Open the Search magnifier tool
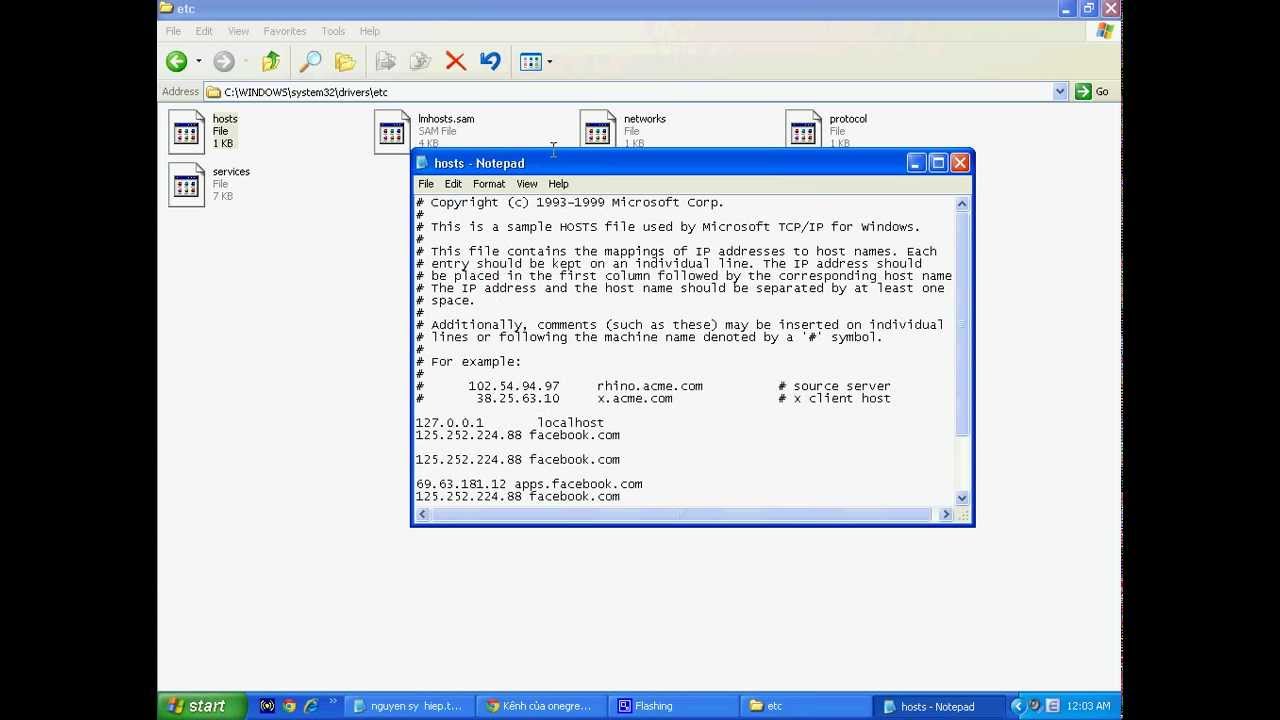 point(310,62)
